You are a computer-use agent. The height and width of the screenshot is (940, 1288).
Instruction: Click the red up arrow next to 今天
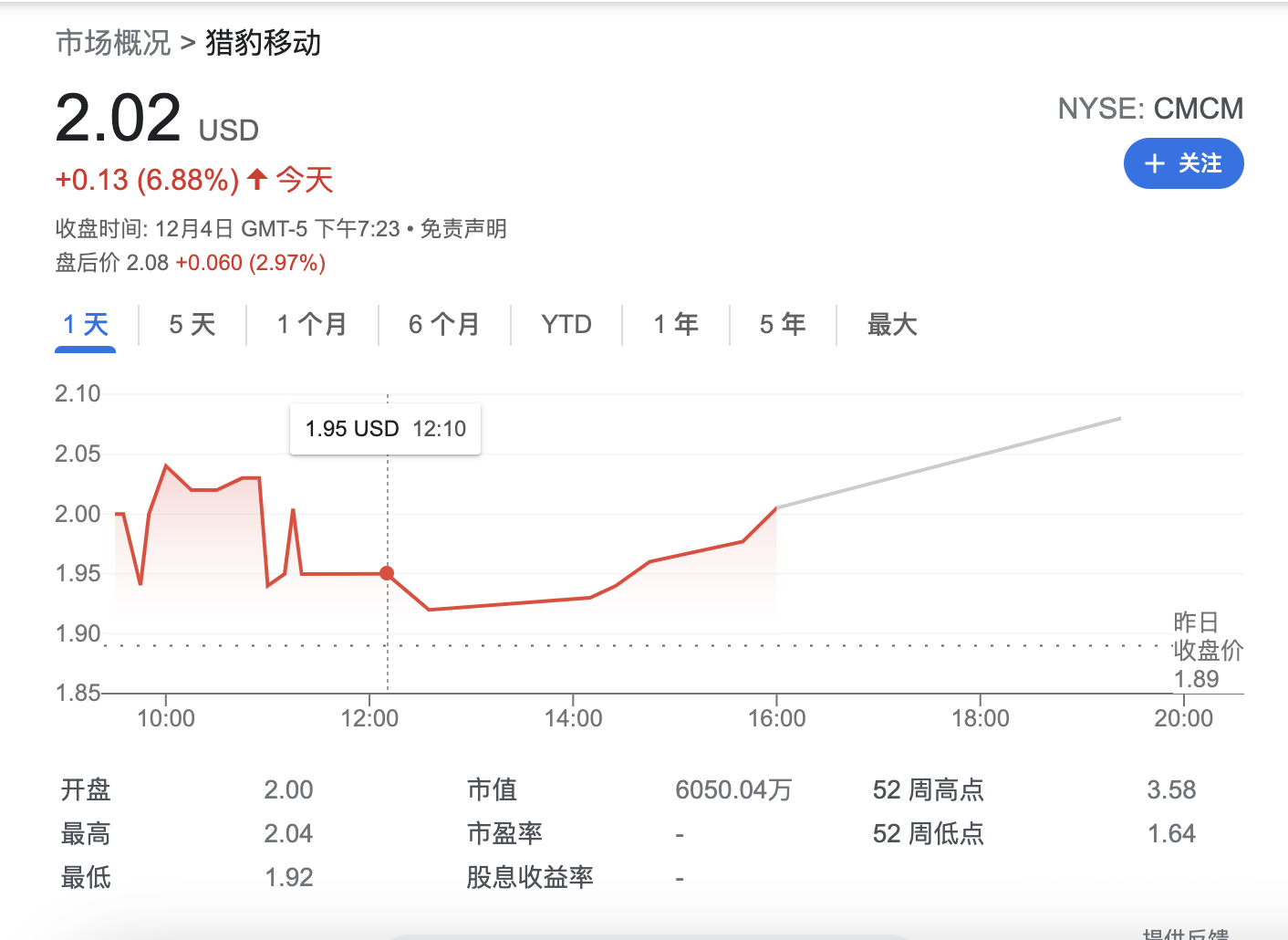257,179
